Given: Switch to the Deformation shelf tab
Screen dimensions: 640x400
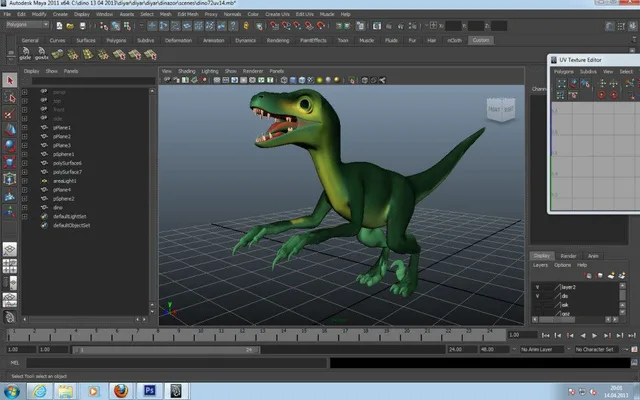Looking at the screenshot, I should (x=178, y=40).
